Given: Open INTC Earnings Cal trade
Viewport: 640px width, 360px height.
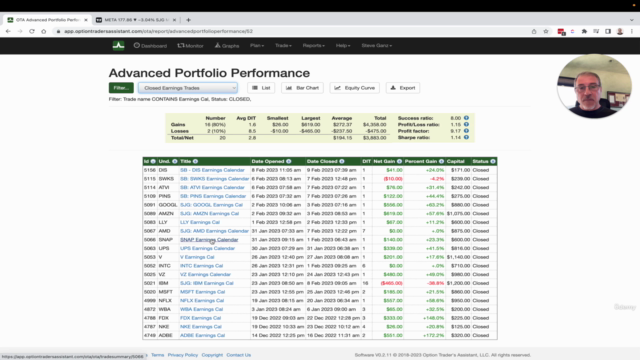Looking at the screenshot, I should pyautogui.click(x=202, y=266).
